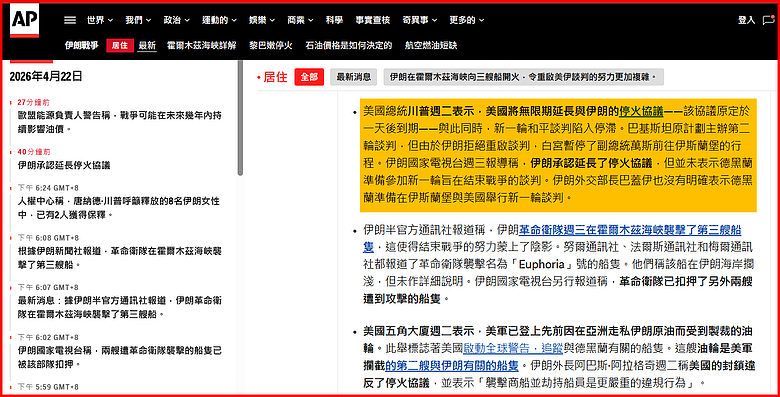Image resolution: width=780 pixels, height=397 pixels.
Task: Open the 科學 section
Action: click(x=334, y=20)
